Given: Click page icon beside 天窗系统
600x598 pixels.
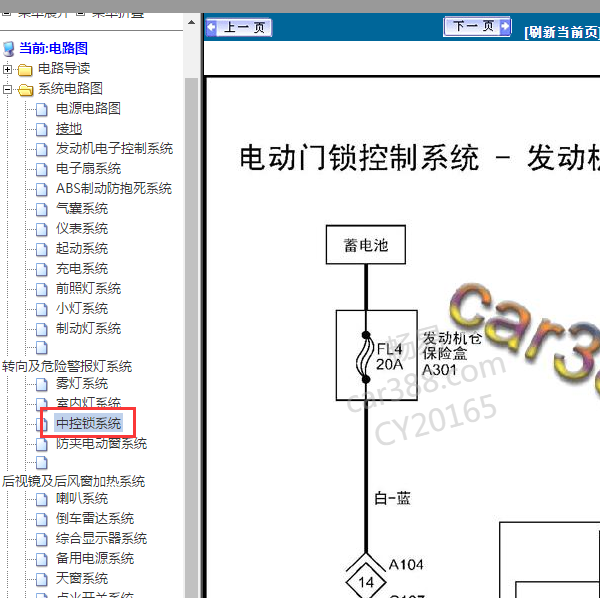Looking at the screenshot, I should tap(42, 579).
